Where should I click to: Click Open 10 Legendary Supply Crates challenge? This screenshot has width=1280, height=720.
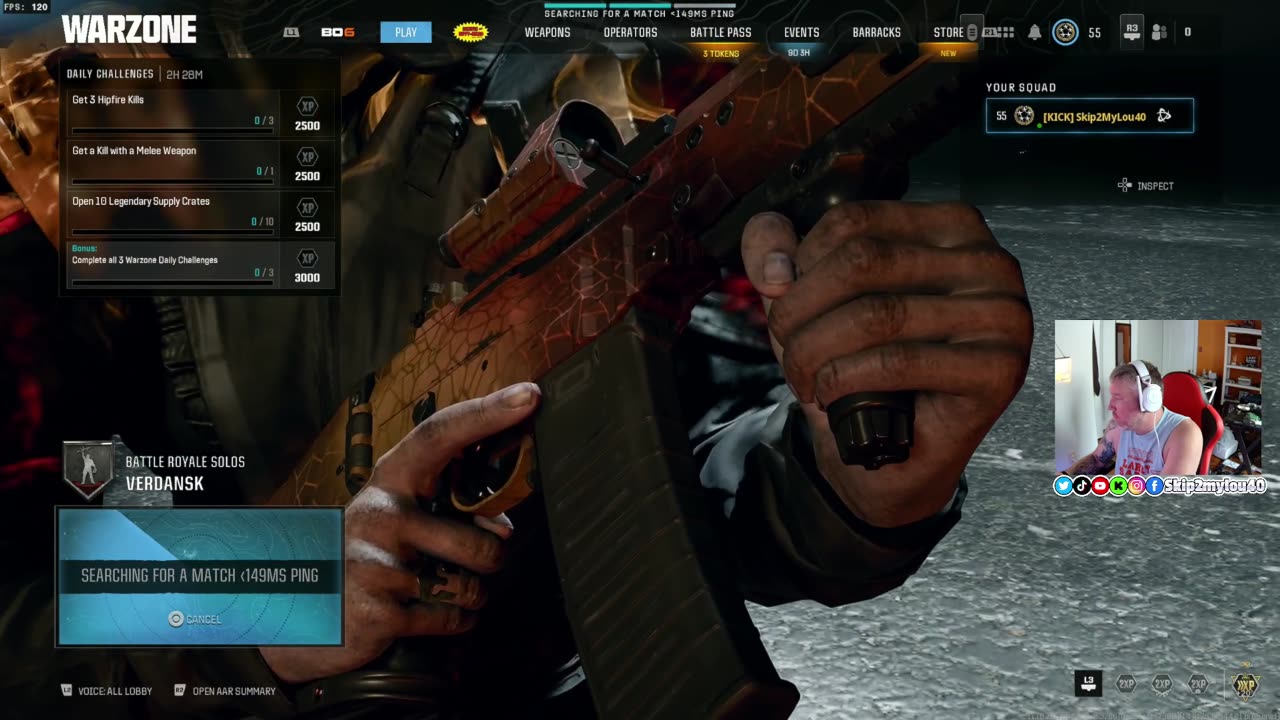click(x=202, y=213)
